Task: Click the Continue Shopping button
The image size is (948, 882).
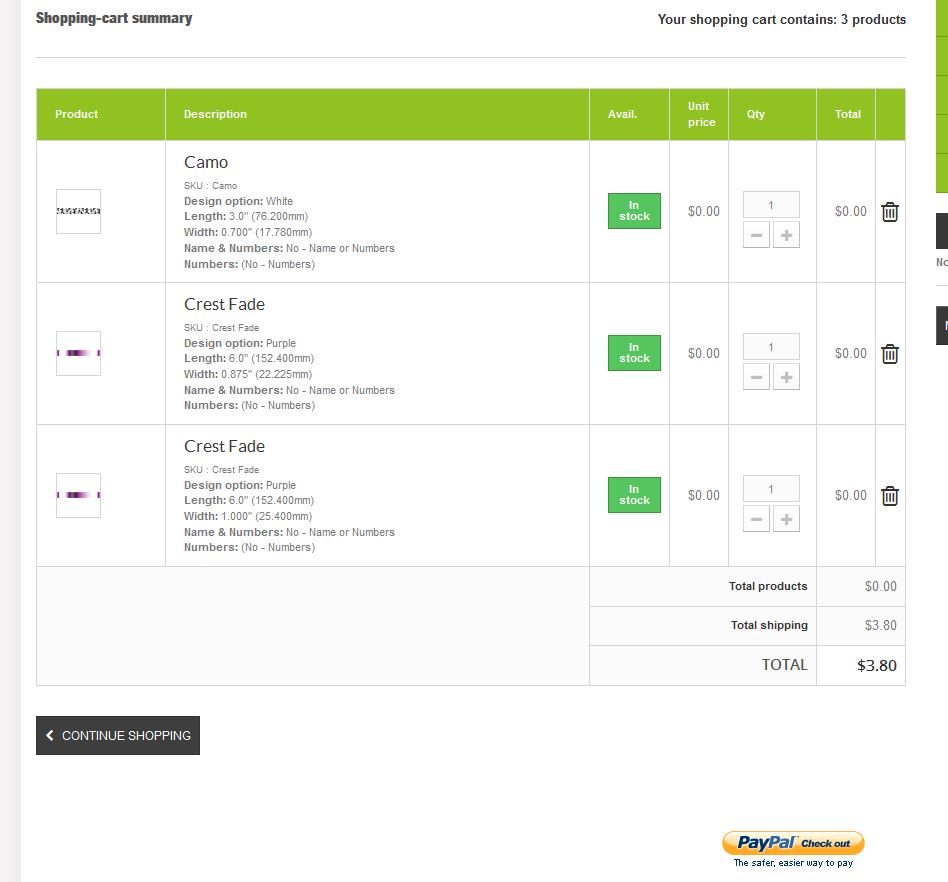Action: tap(118, 736)
